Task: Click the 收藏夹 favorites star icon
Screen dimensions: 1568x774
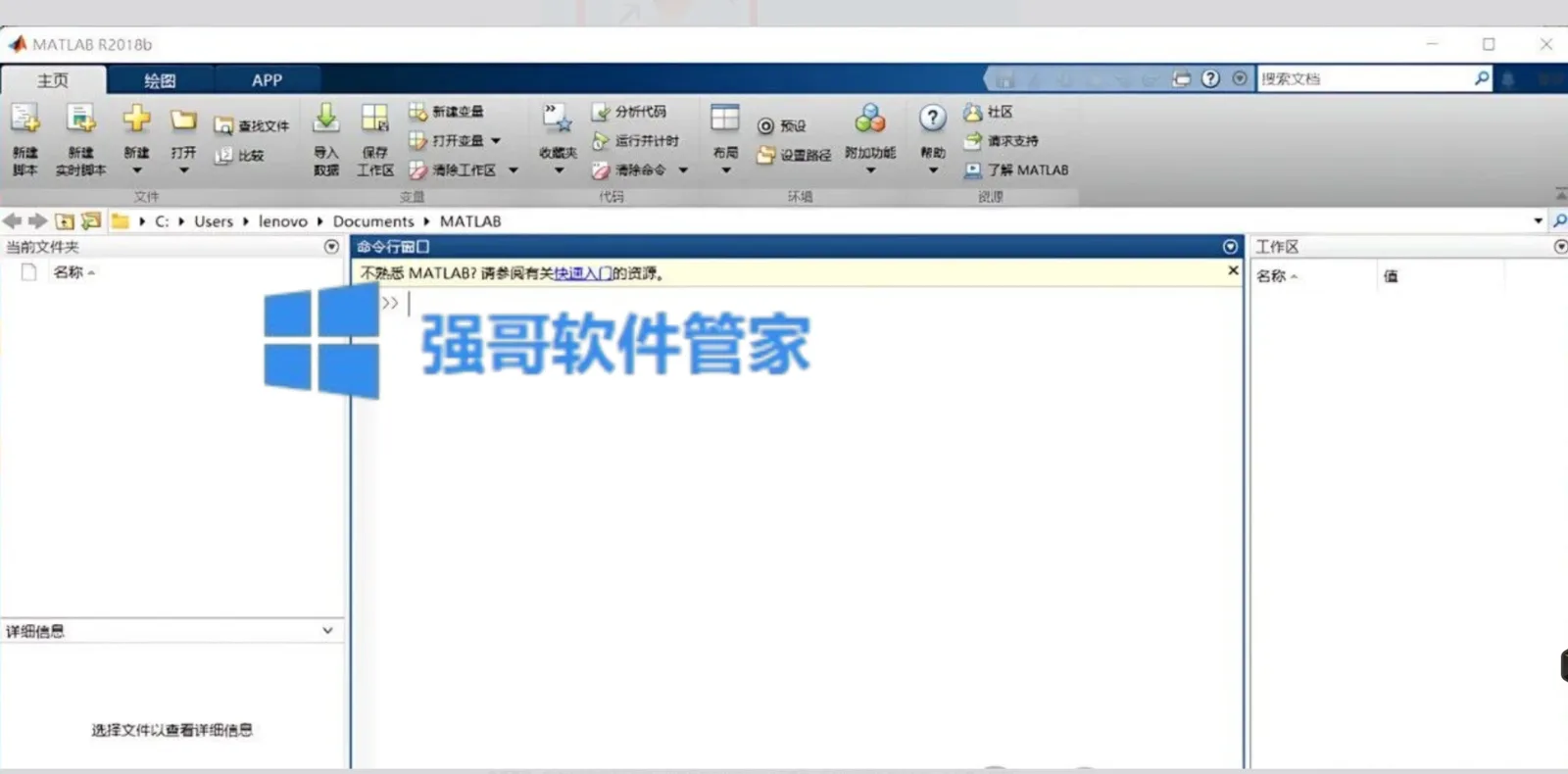Action: tap(558, 119)
